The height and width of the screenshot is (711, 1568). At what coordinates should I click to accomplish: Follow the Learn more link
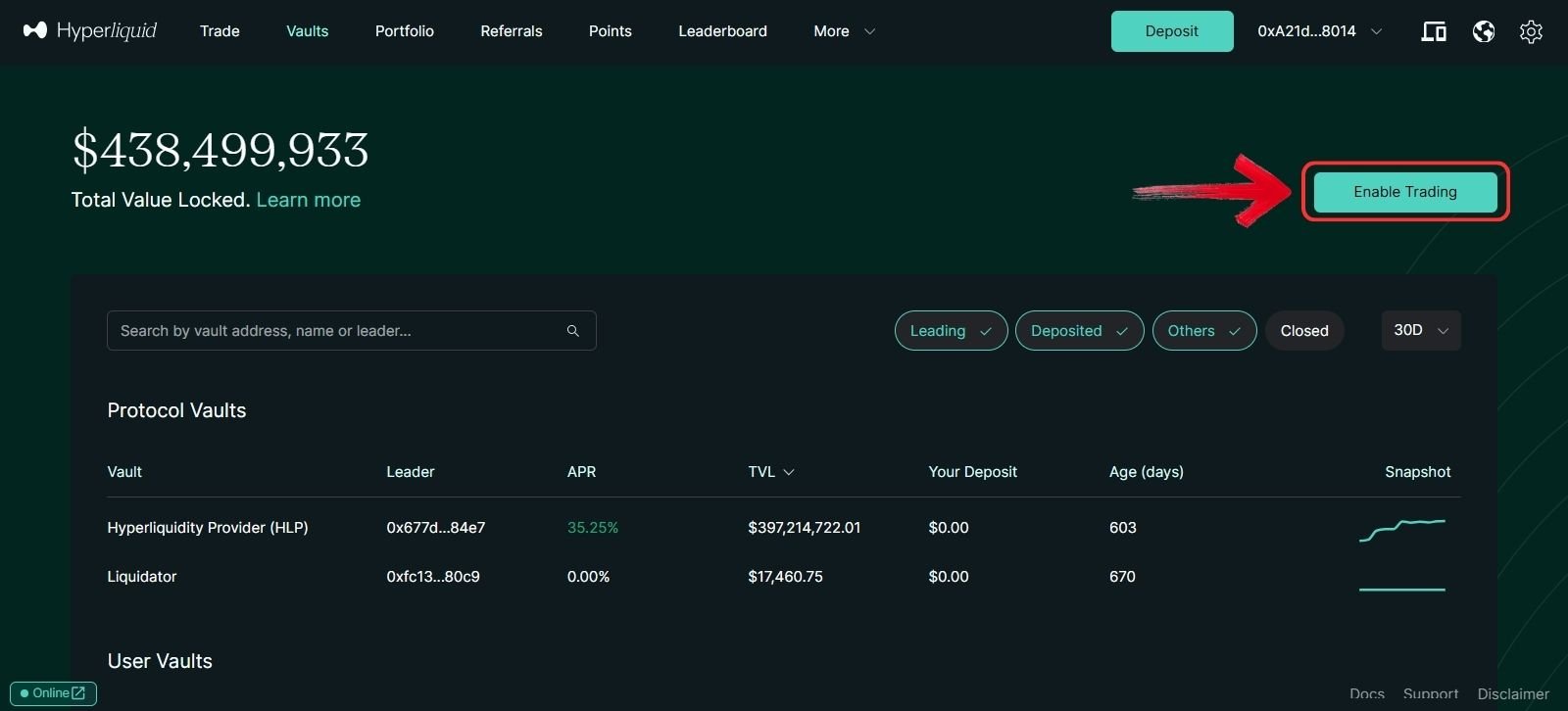(309, 200)
